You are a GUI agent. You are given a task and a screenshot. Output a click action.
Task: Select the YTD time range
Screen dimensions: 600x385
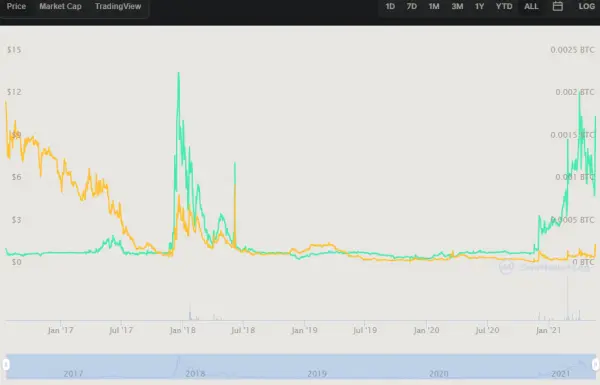click(504, 7)
